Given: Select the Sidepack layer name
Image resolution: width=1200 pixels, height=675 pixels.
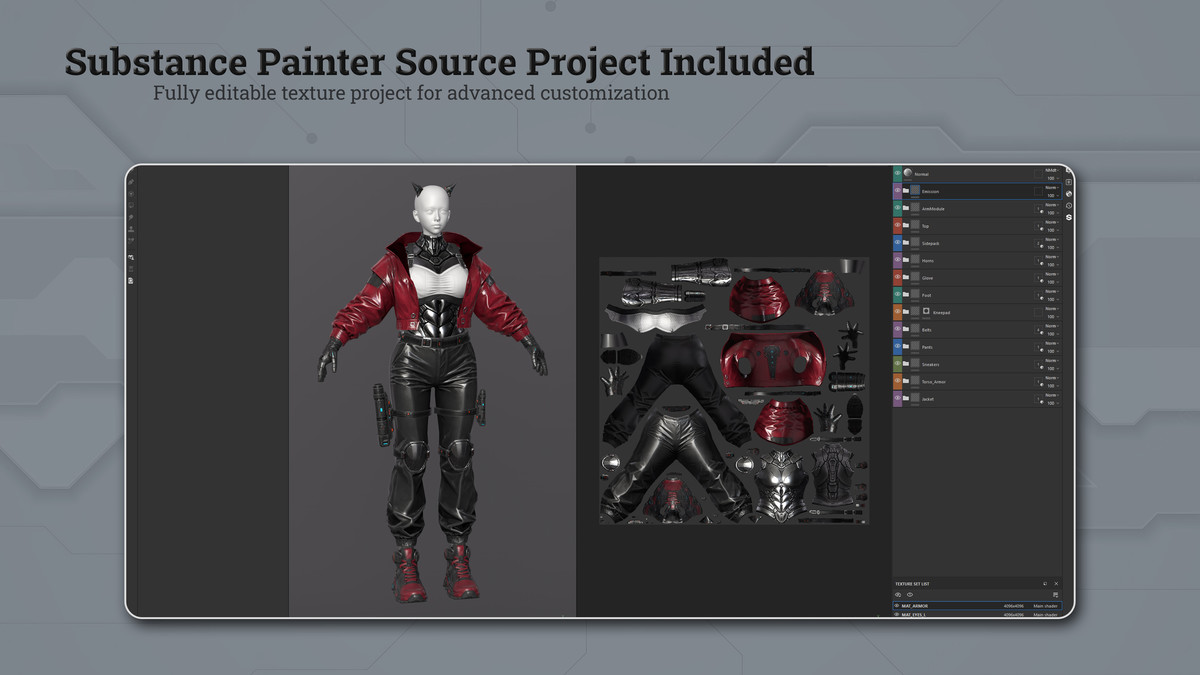Looking at the screenshot, I should (x=930, y=243).
